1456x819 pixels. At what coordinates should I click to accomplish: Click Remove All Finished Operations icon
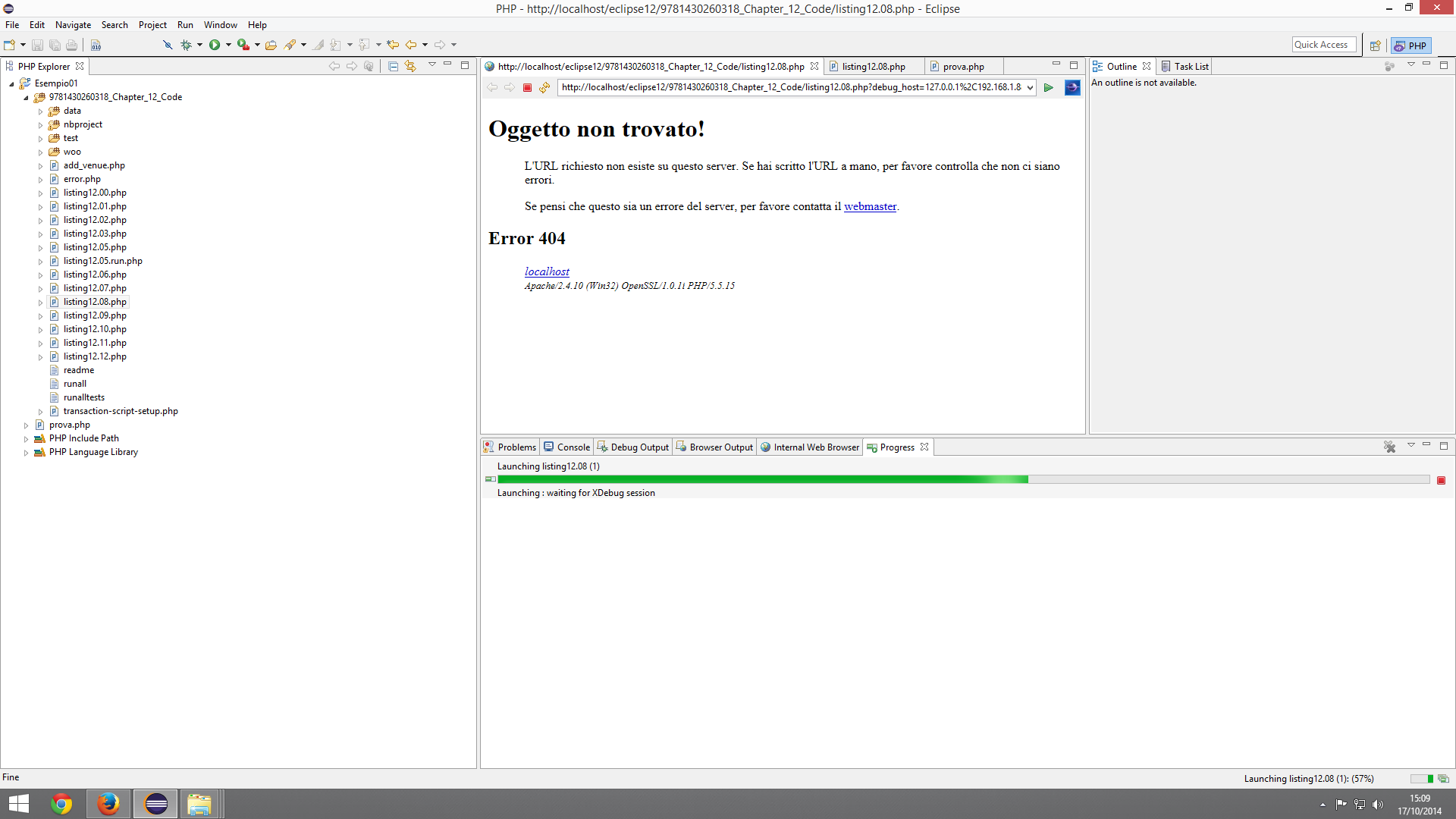click(1389, 447)
